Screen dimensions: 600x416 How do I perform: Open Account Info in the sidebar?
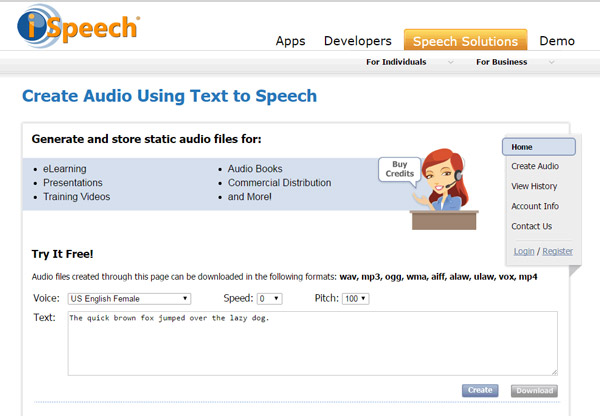click(x=535, y=206)
